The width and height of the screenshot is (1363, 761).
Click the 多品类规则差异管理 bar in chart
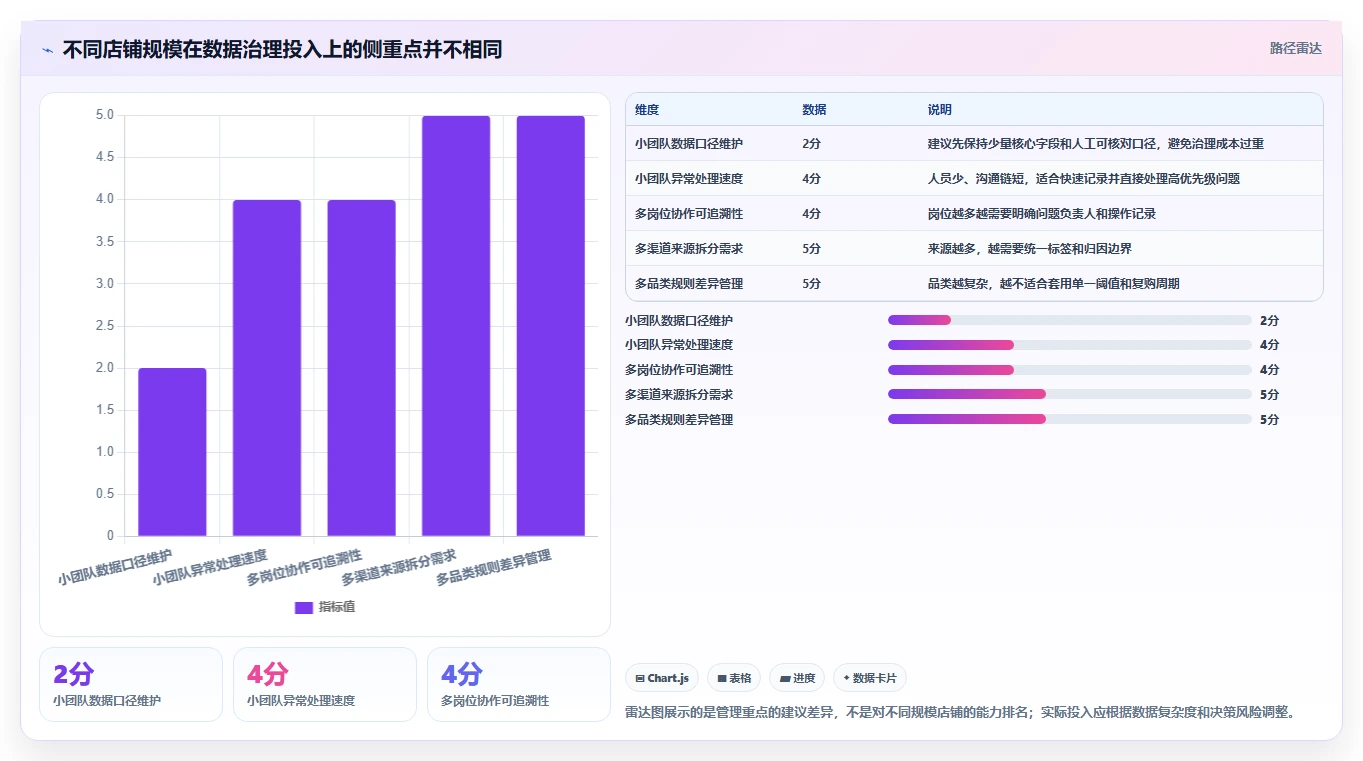[550, 326]
